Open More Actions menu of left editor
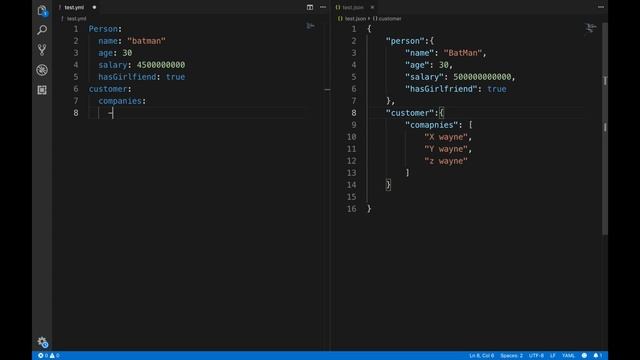The height and width of the screenshot is (360, 640). (323, 7)
